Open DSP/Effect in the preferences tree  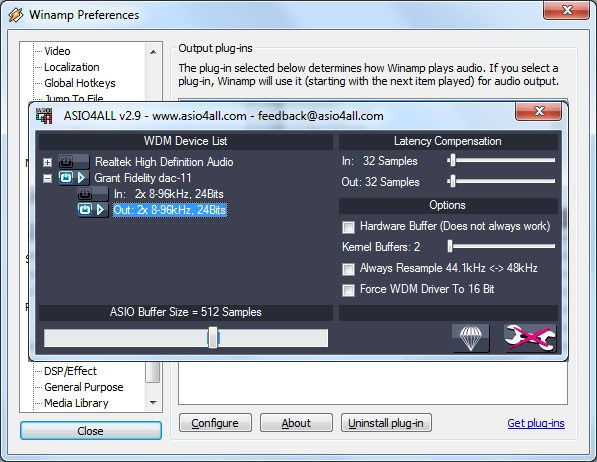pos(70,371)
